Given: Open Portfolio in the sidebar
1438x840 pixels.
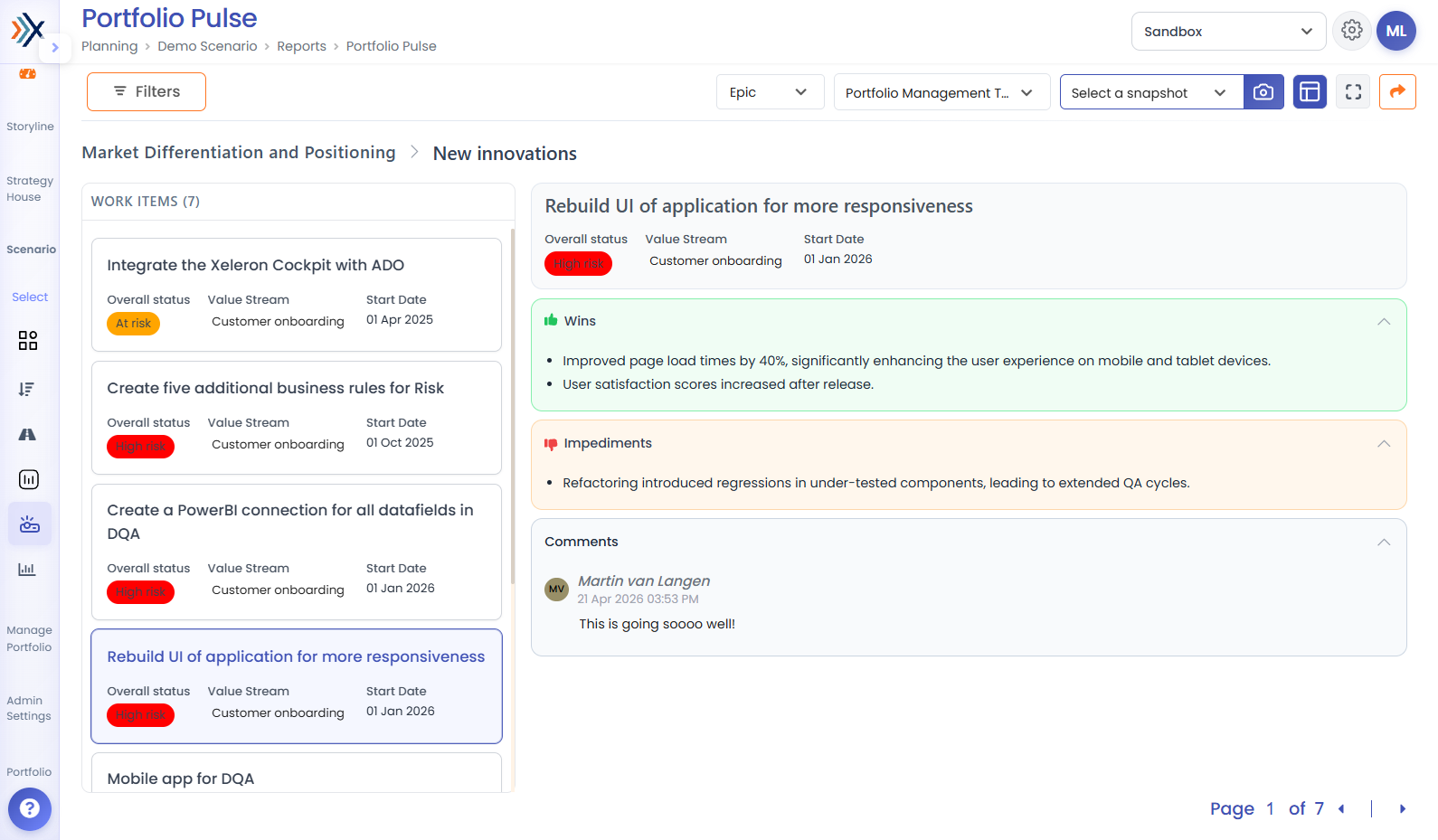Looking at the screenshot, I should click(x=29, y=772).
